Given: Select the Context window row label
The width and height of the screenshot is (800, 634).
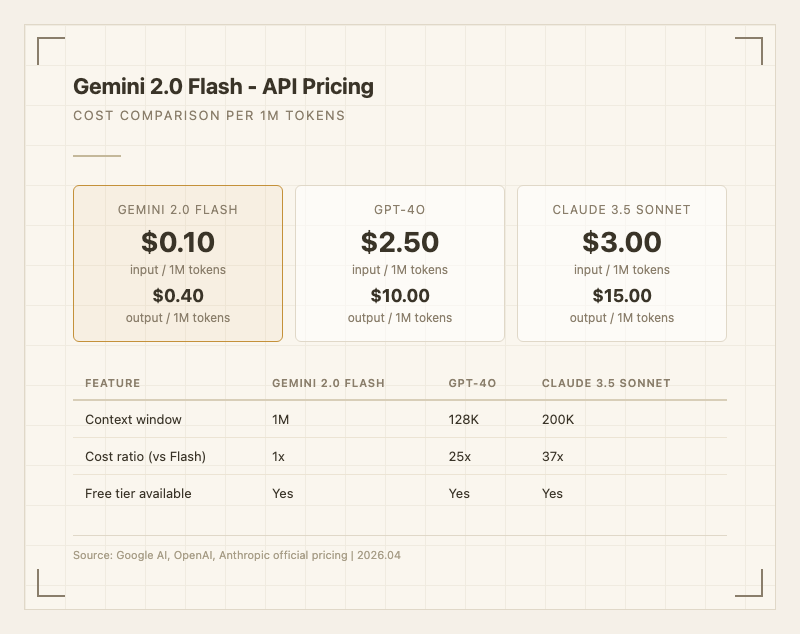Looking at the screenshot, I should point(134,420).
